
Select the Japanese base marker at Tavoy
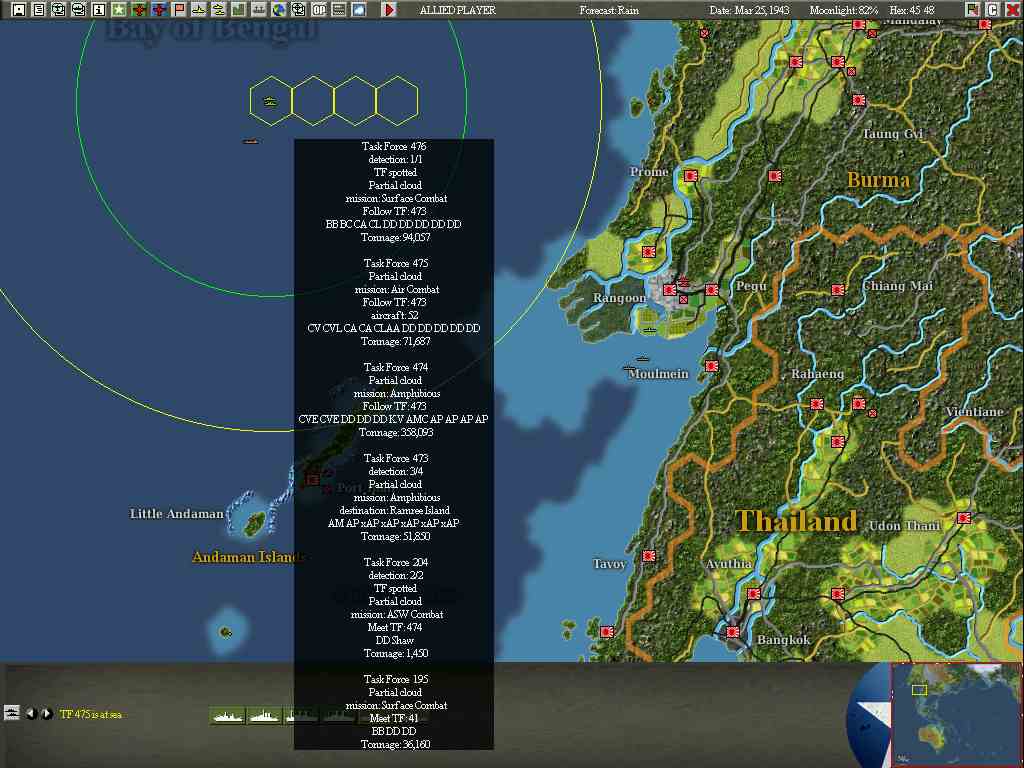pyautogui.click(x=648, y=556)
